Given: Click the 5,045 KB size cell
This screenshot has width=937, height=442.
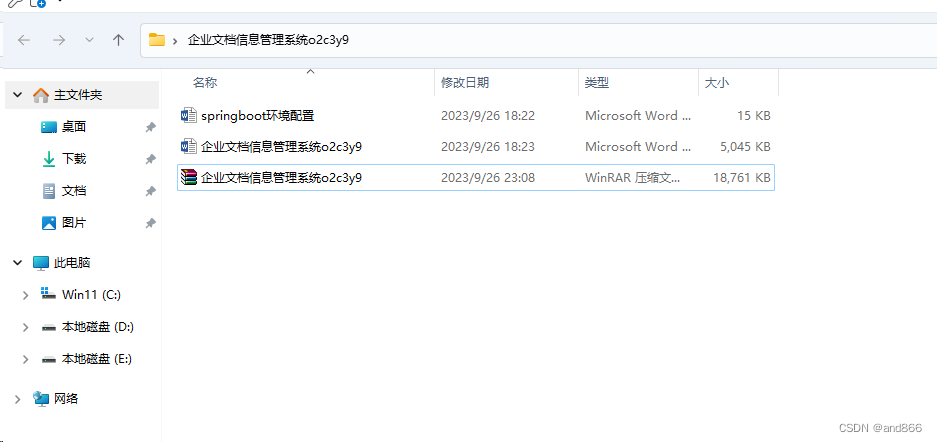Looking at the screenshot, I should tap(745, 146).
